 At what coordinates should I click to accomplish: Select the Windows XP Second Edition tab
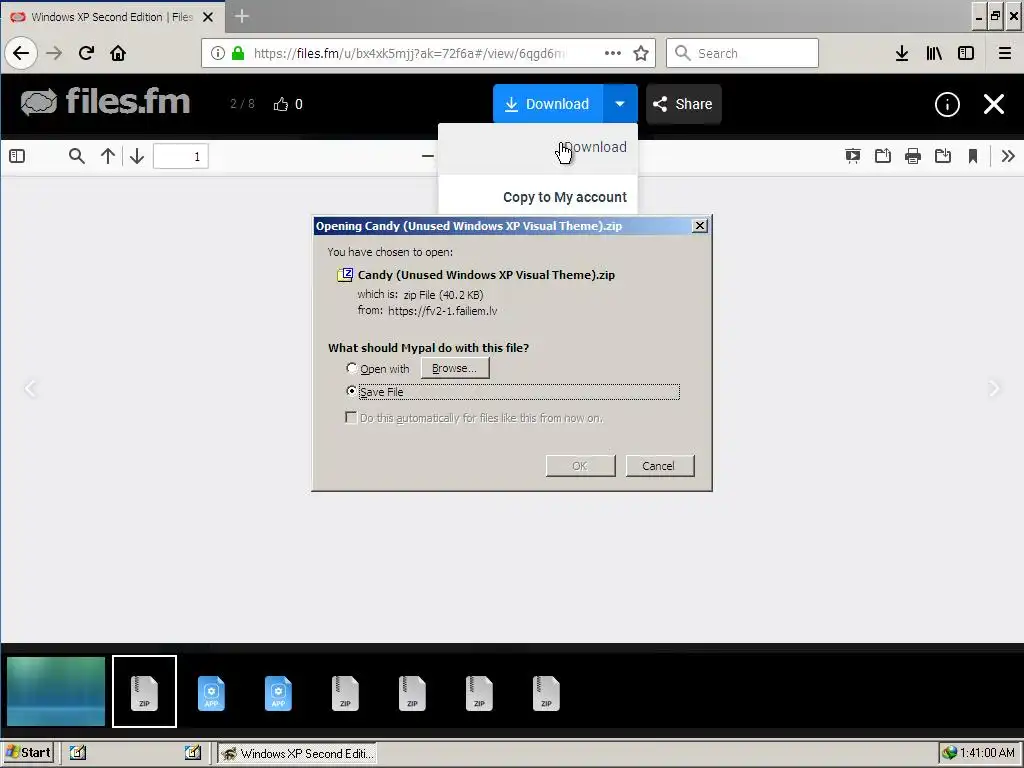112,17
